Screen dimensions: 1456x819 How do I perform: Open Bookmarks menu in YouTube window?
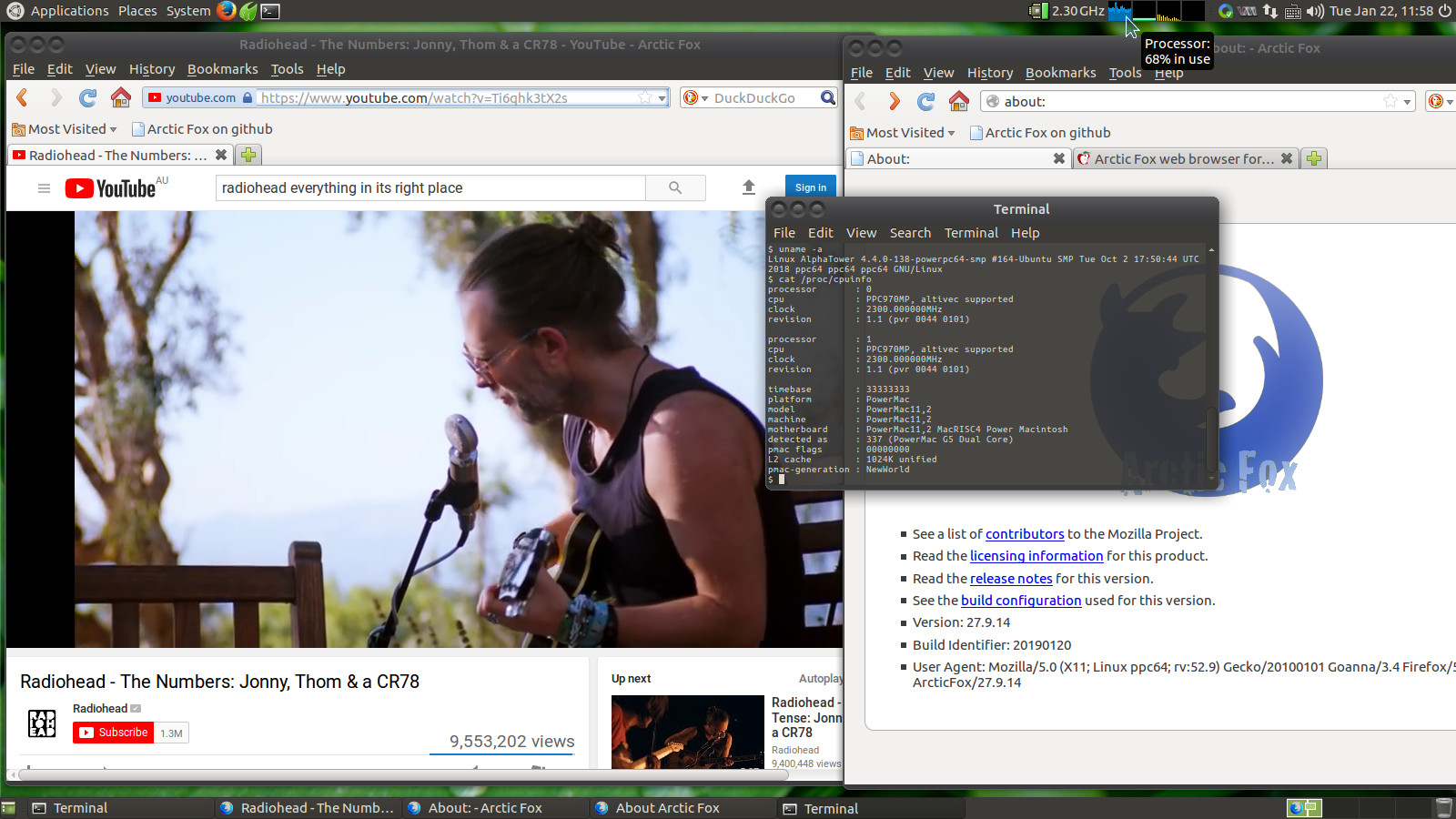coord(222,69)
